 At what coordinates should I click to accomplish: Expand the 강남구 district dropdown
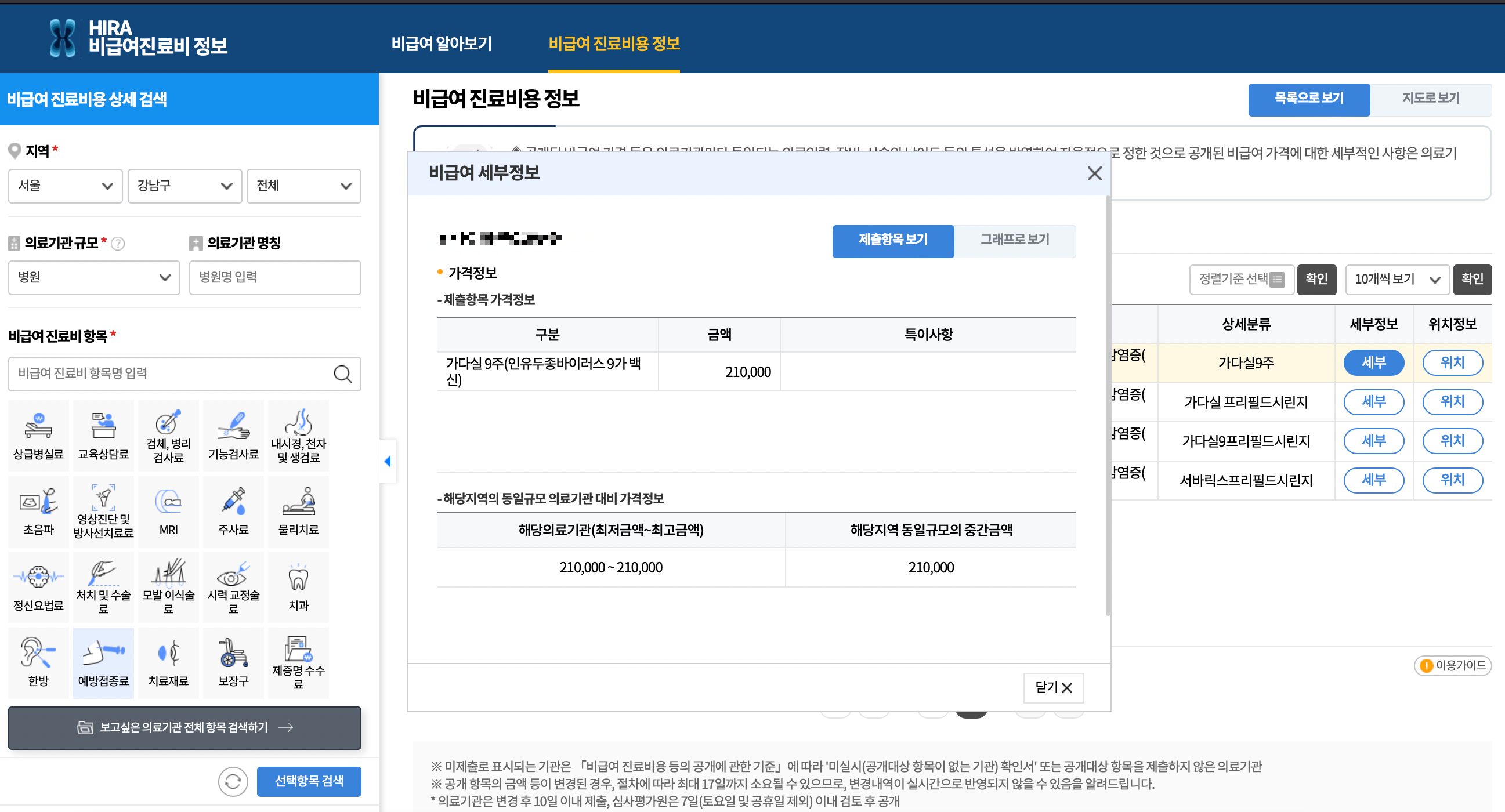(x=184, y=186)
